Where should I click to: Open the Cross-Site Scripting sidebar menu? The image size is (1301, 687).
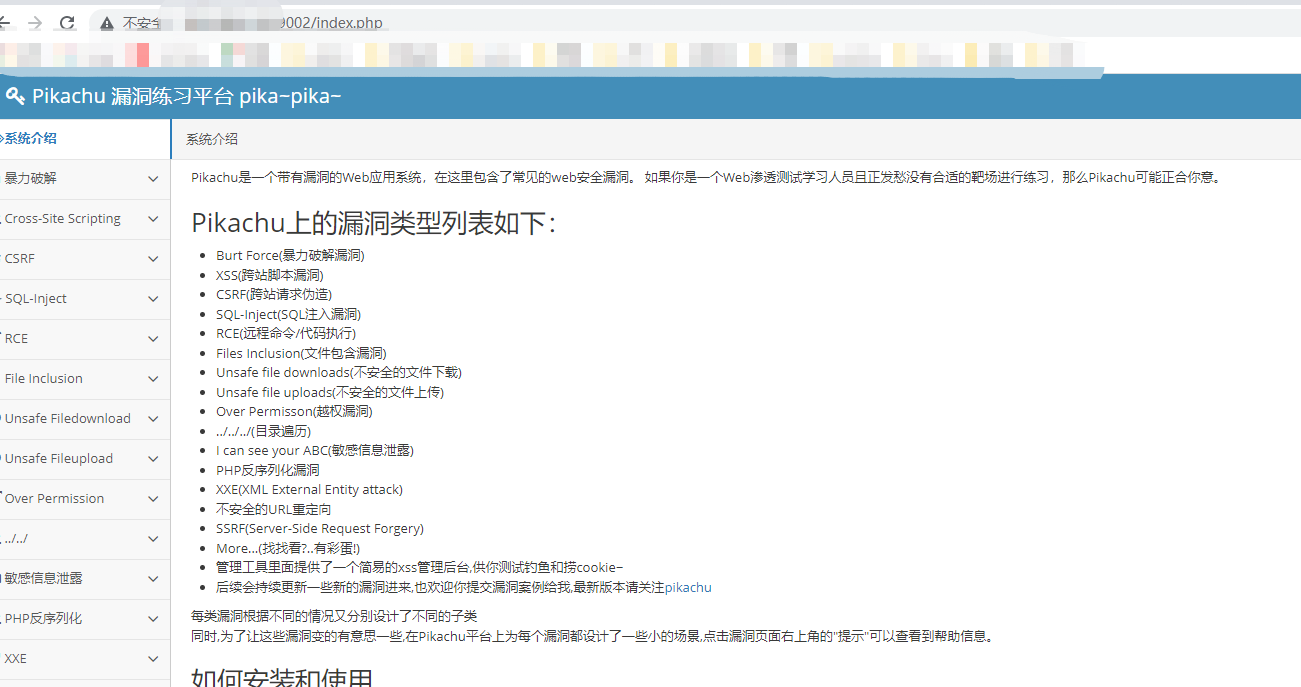pyautogui.click(x=85, y=219)
